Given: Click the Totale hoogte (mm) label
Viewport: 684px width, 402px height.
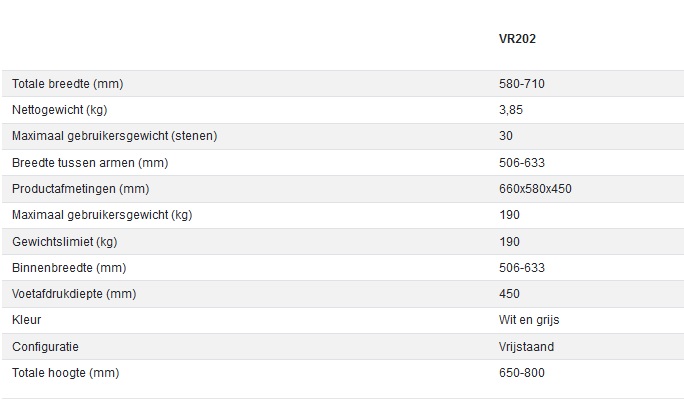Looking at the screenshot, I should [x=65, y=373].
